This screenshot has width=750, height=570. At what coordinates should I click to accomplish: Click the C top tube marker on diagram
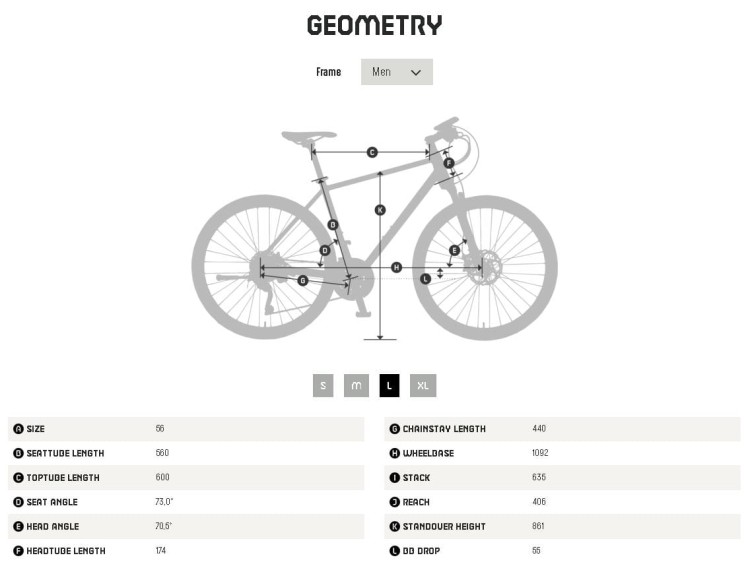372,153
